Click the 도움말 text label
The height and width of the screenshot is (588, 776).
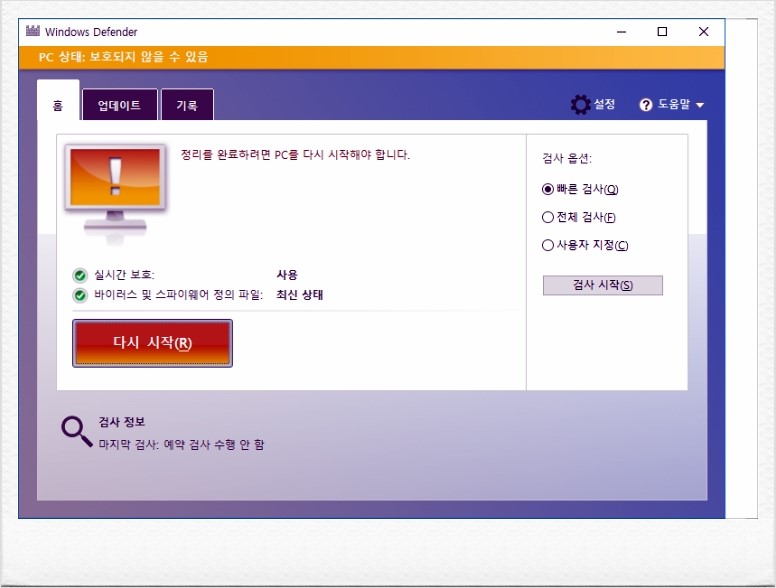(x=674, y=104)
